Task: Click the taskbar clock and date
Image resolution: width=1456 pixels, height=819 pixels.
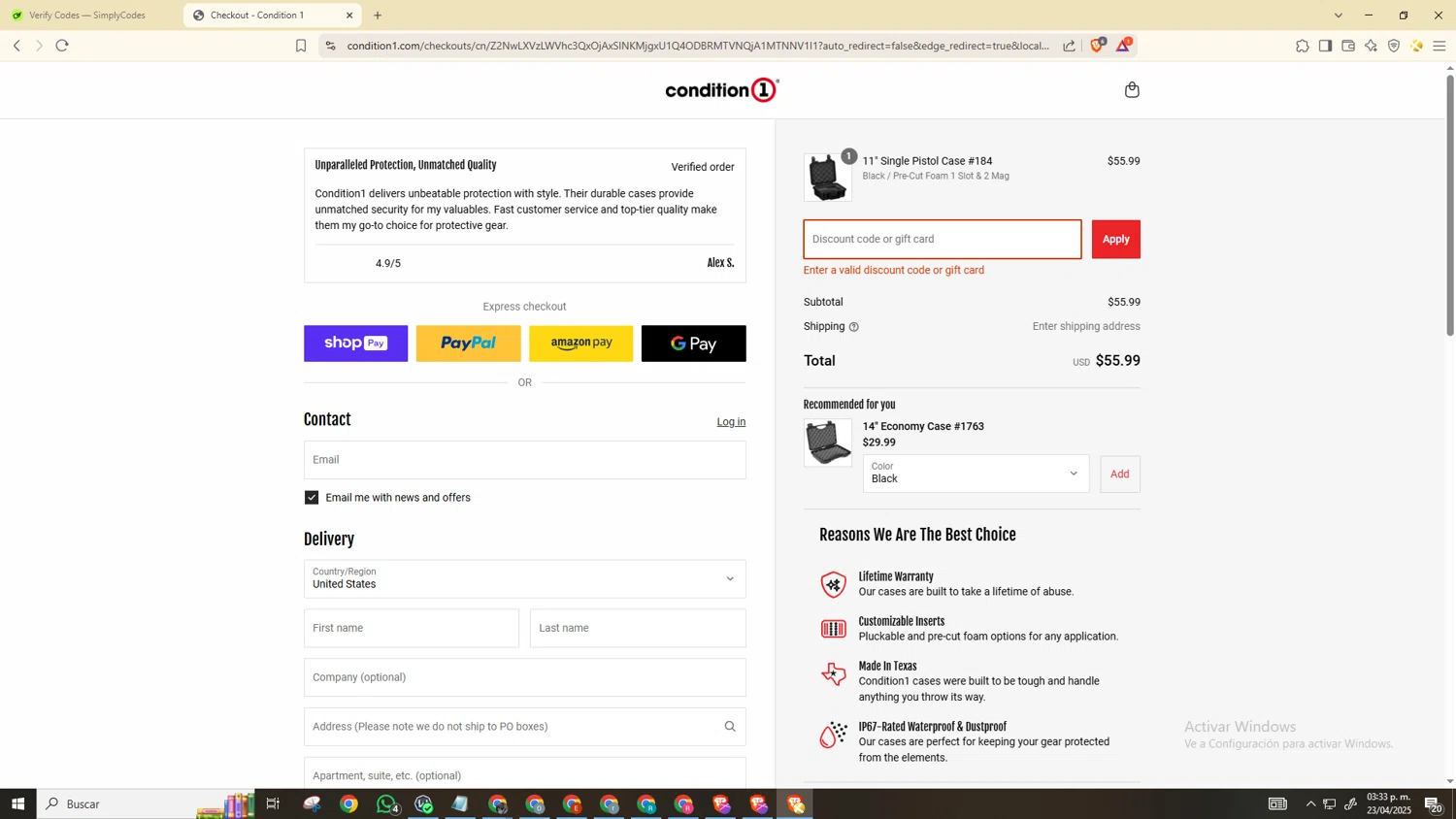Action: coord(1389,803)
